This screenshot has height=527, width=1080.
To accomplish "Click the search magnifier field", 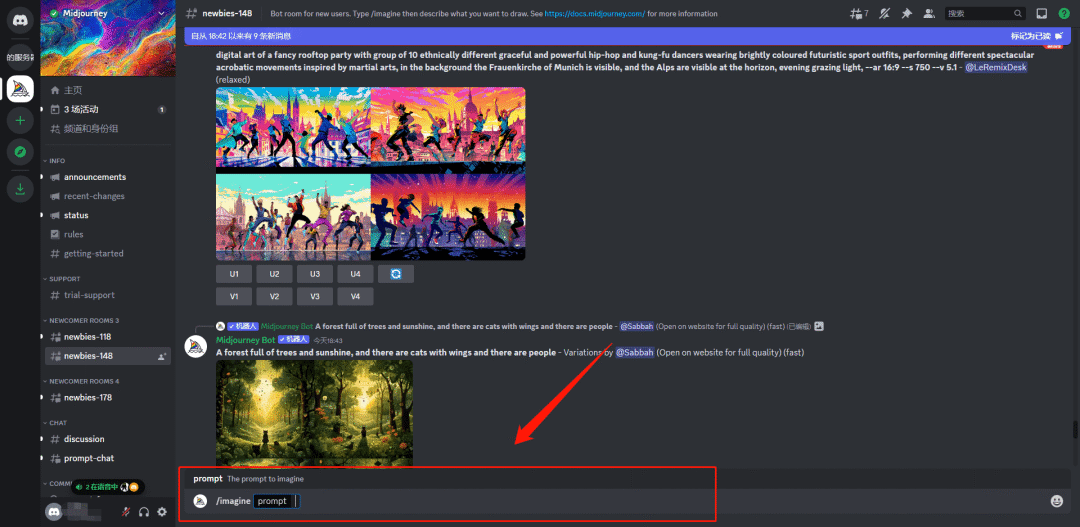I will coord(985,13).
